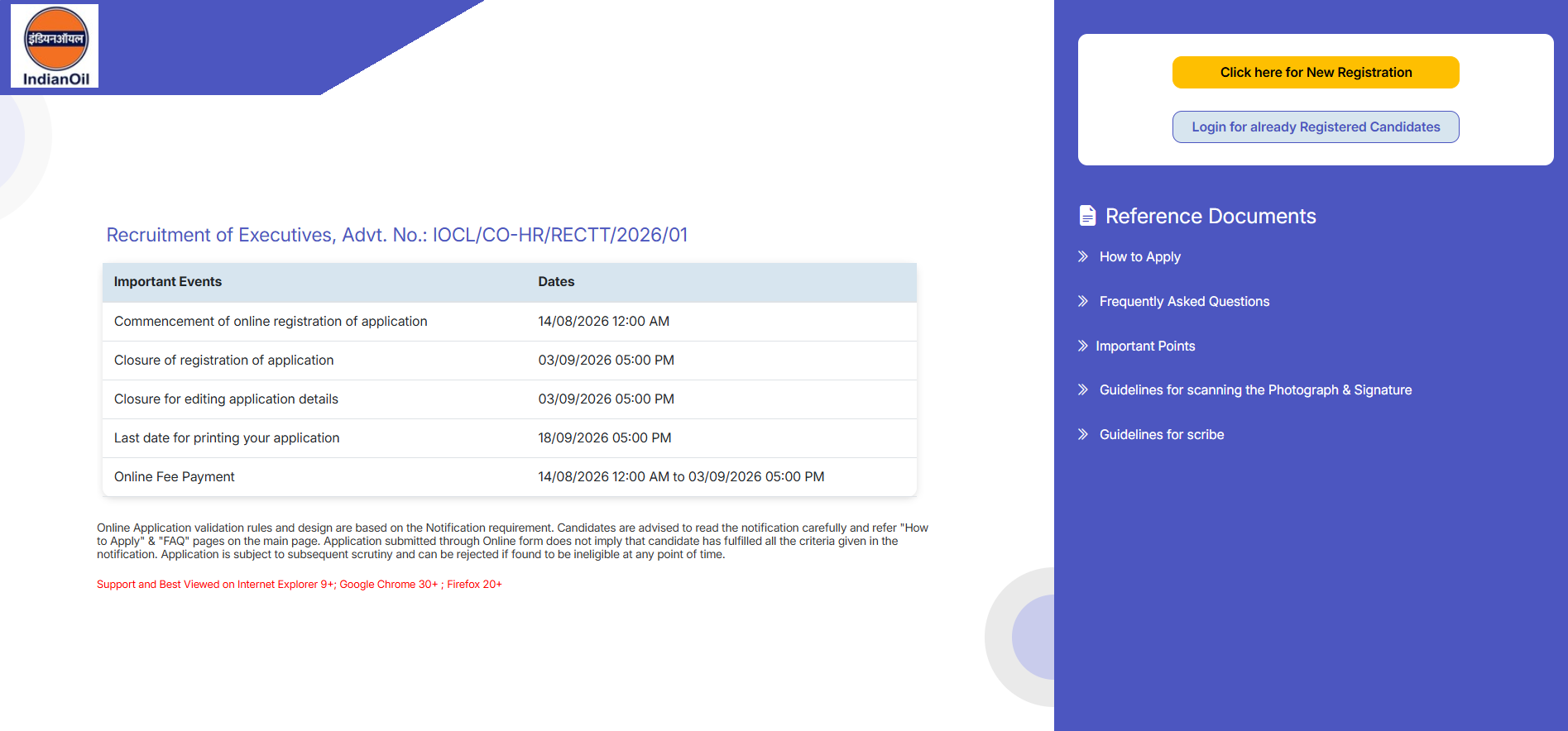Select the Closure of registration date value

coord(607,361)
